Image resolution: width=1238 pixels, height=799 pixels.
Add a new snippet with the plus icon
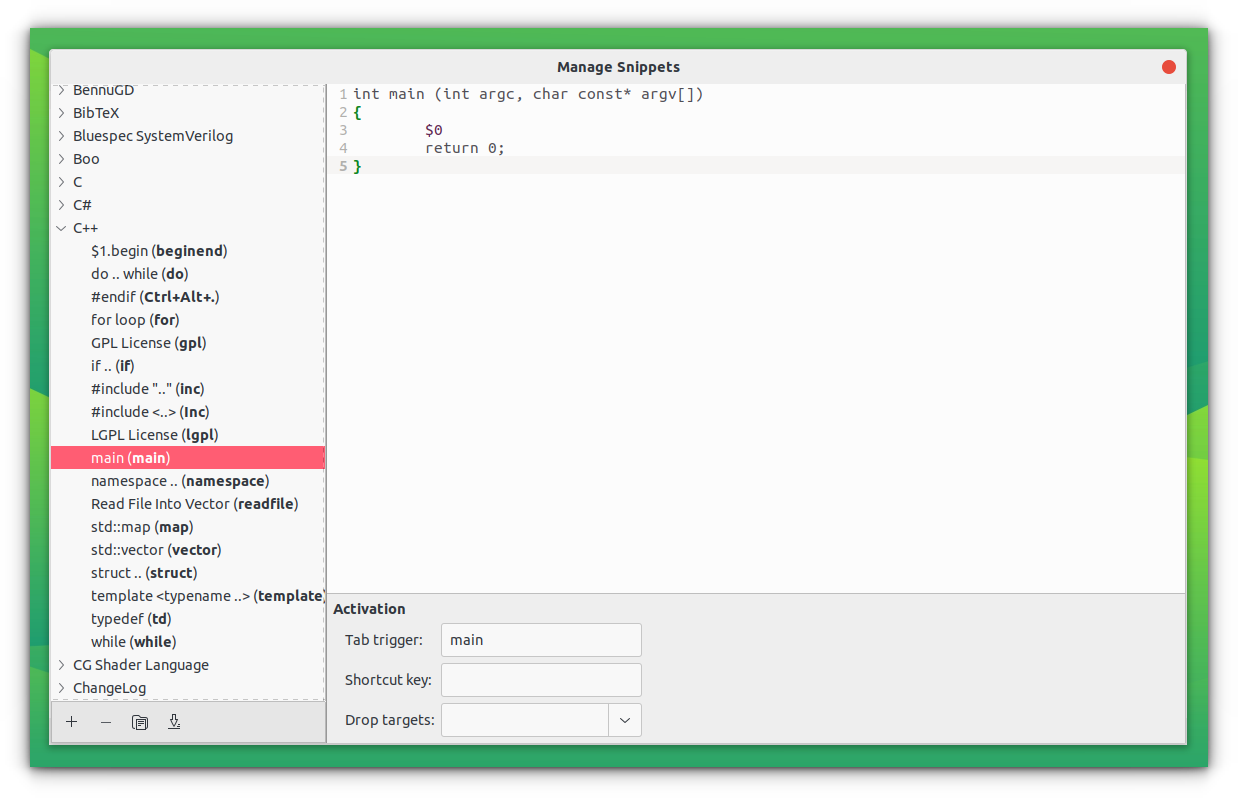pos(71,721)
